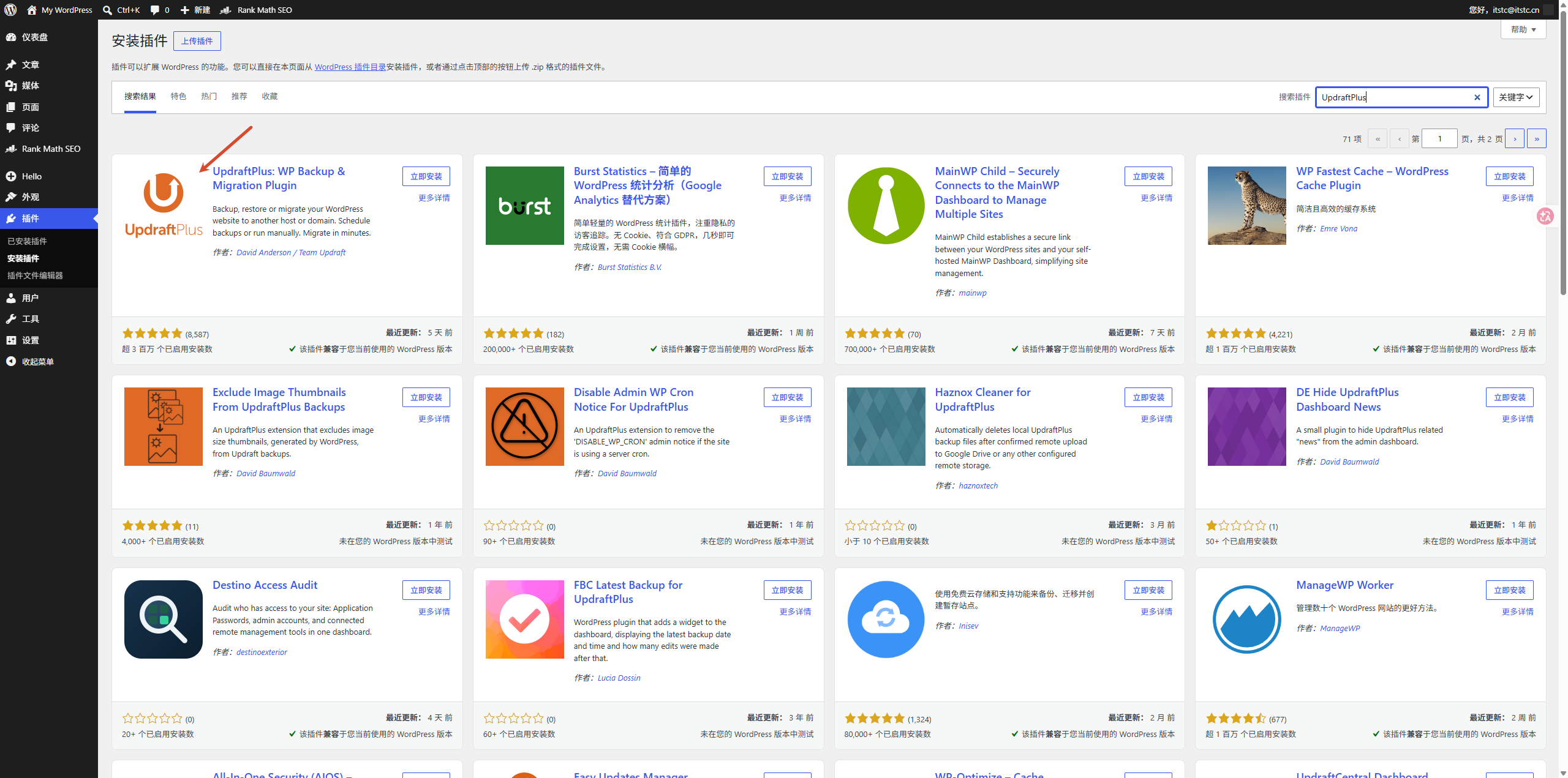
Task: Open the 工具 wrench icon
Action: 11,319
